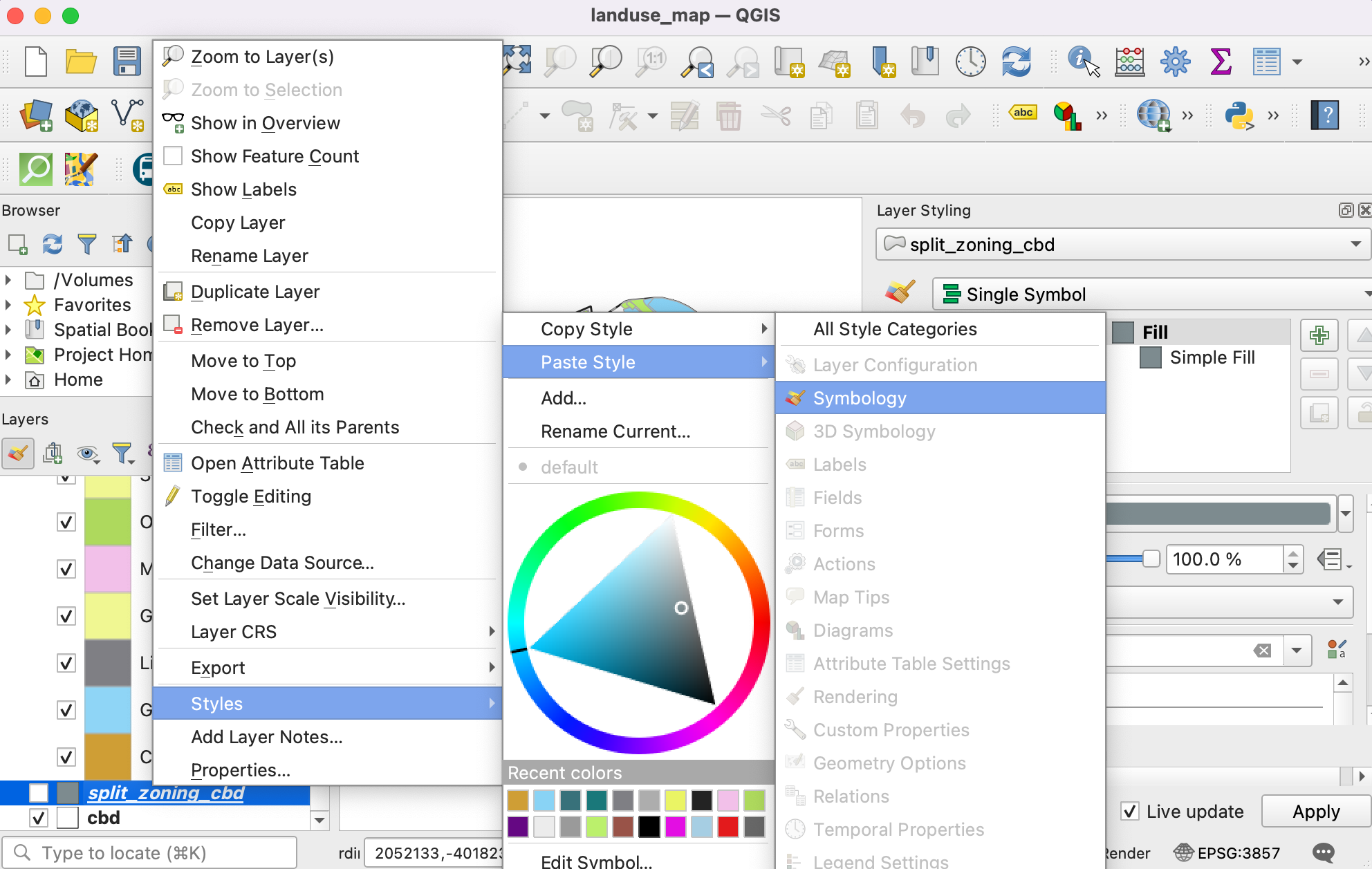The height and width of the screenshot is (869, 1372).
Task: Expand the Favorites browser tree item
Action: (x=8, y=305)
